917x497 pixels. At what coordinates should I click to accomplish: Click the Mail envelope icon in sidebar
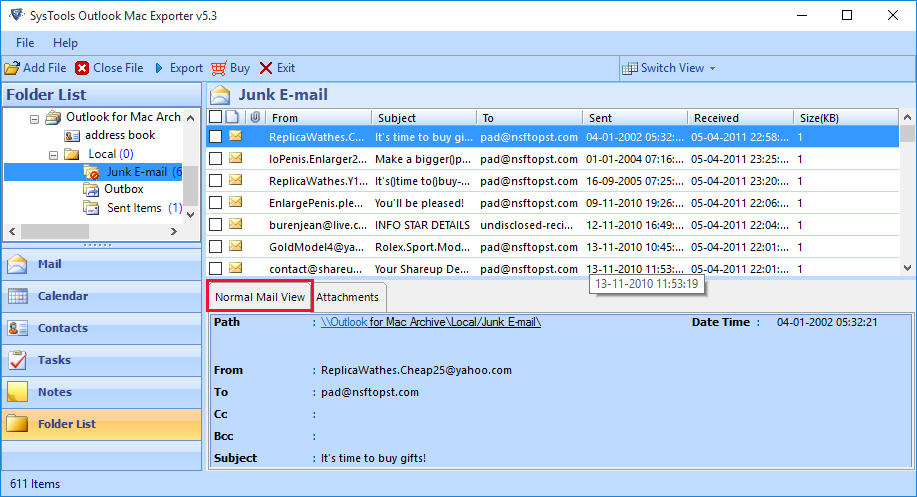[x=18, y=264]
